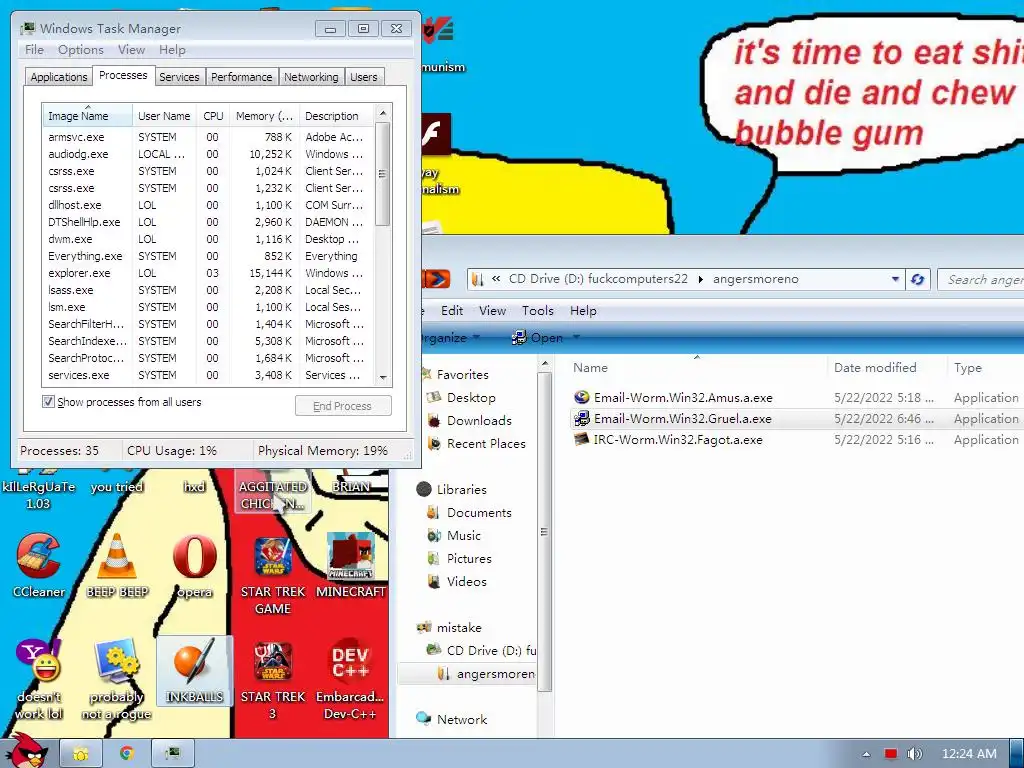Viewport: 1024px width, 768px height.
Task: Toggle Show processes from all users
Action: (x=48, y=402)
